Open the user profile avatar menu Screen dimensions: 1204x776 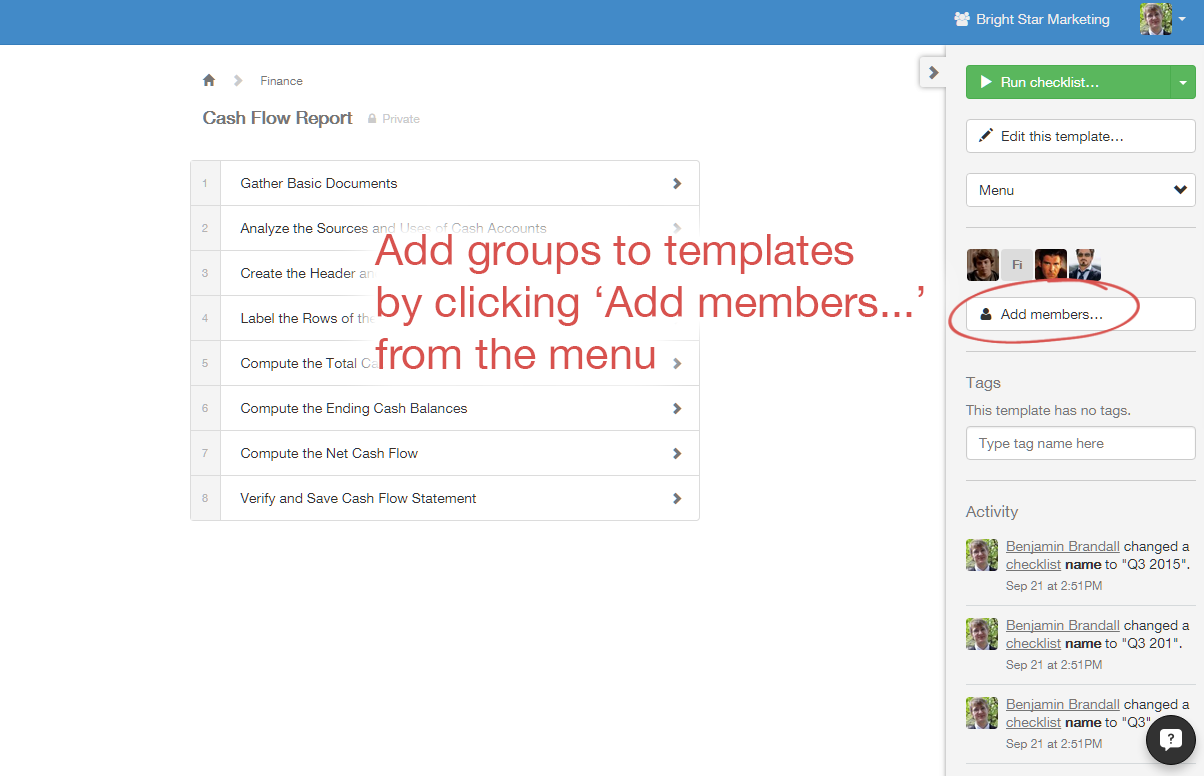1162,19
